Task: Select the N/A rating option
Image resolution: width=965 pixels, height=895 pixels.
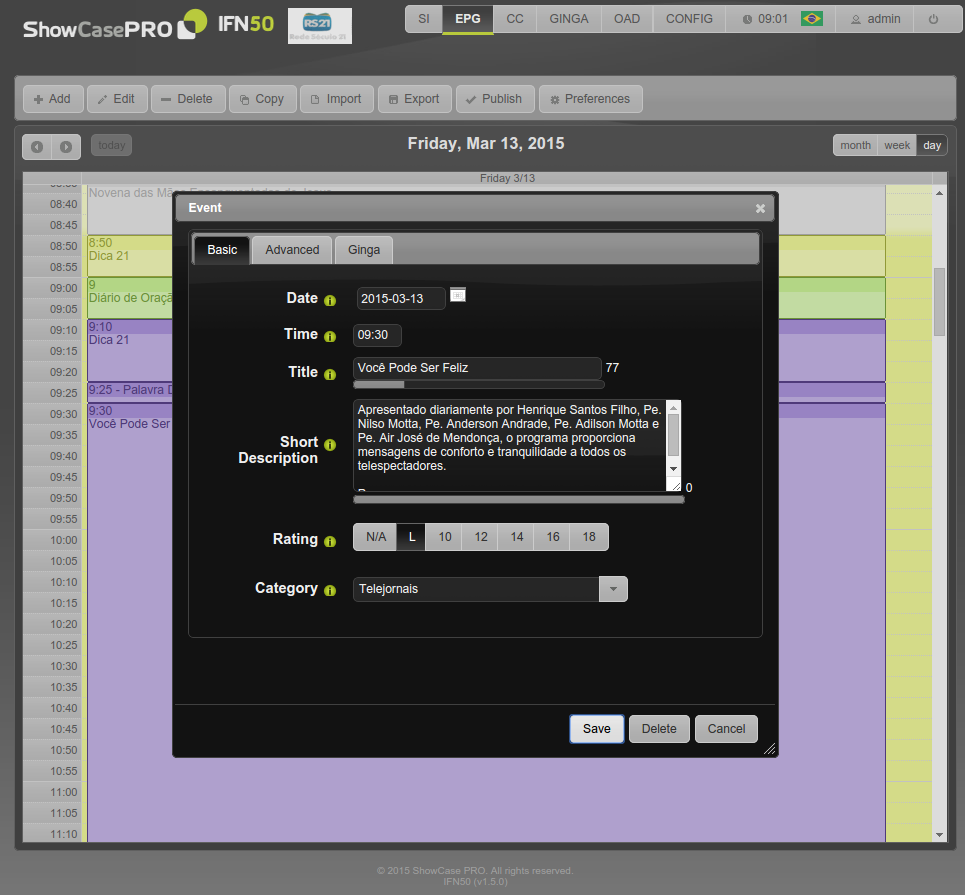Action: click(375, 537)
